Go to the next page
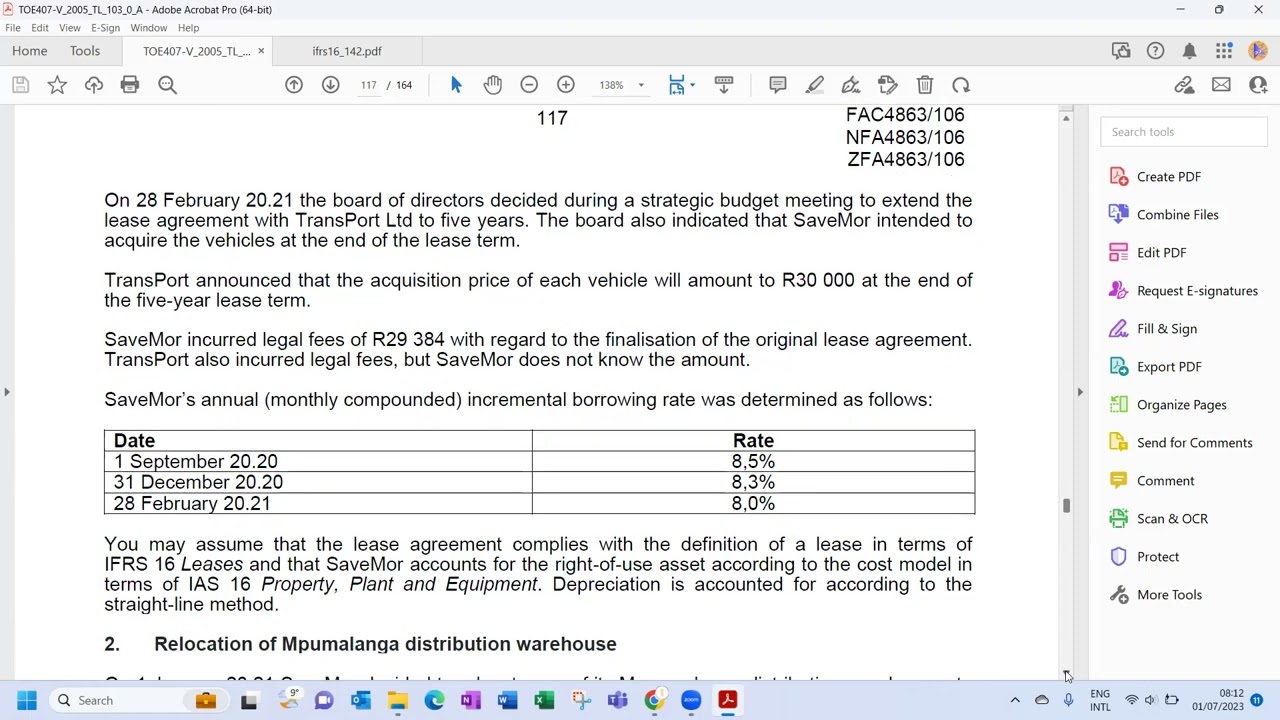 [330, 85]
